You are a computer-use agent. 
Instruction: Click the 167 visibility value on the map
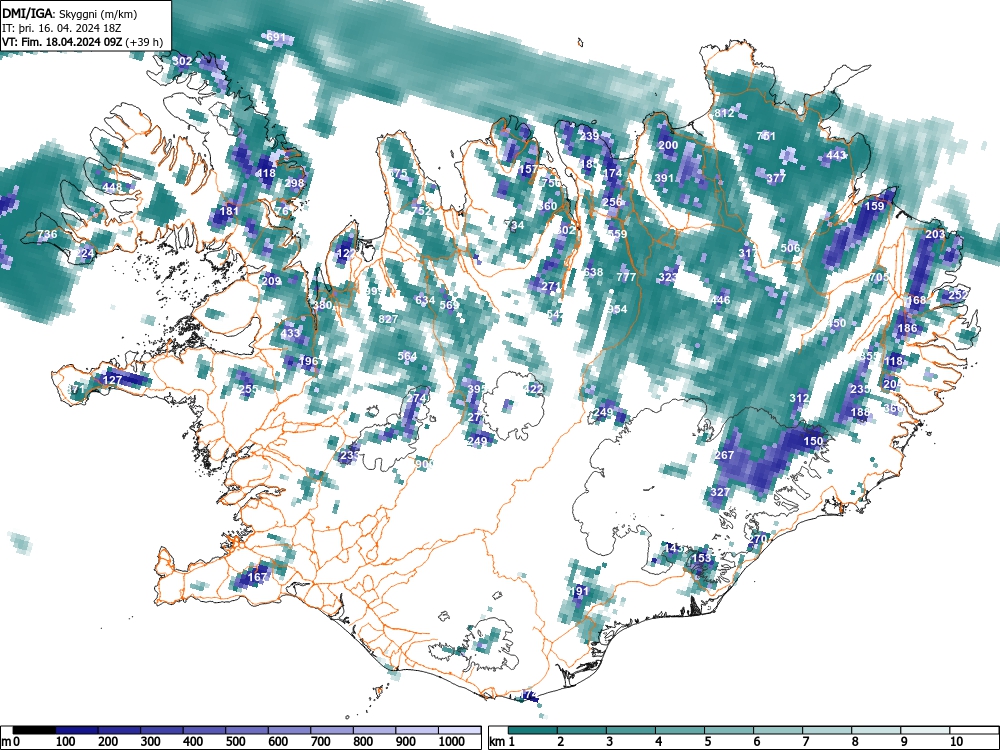pos(258,577)
